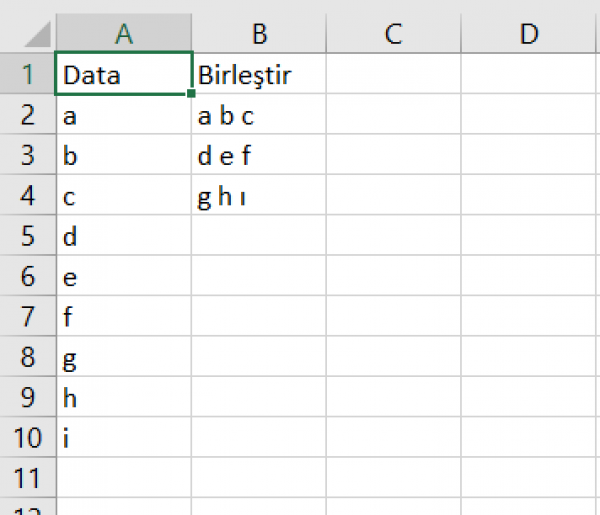Image resolution: width=600 pixels, height=515 pixels.
Task: Select row 9 header
Action: click(28, 397)
